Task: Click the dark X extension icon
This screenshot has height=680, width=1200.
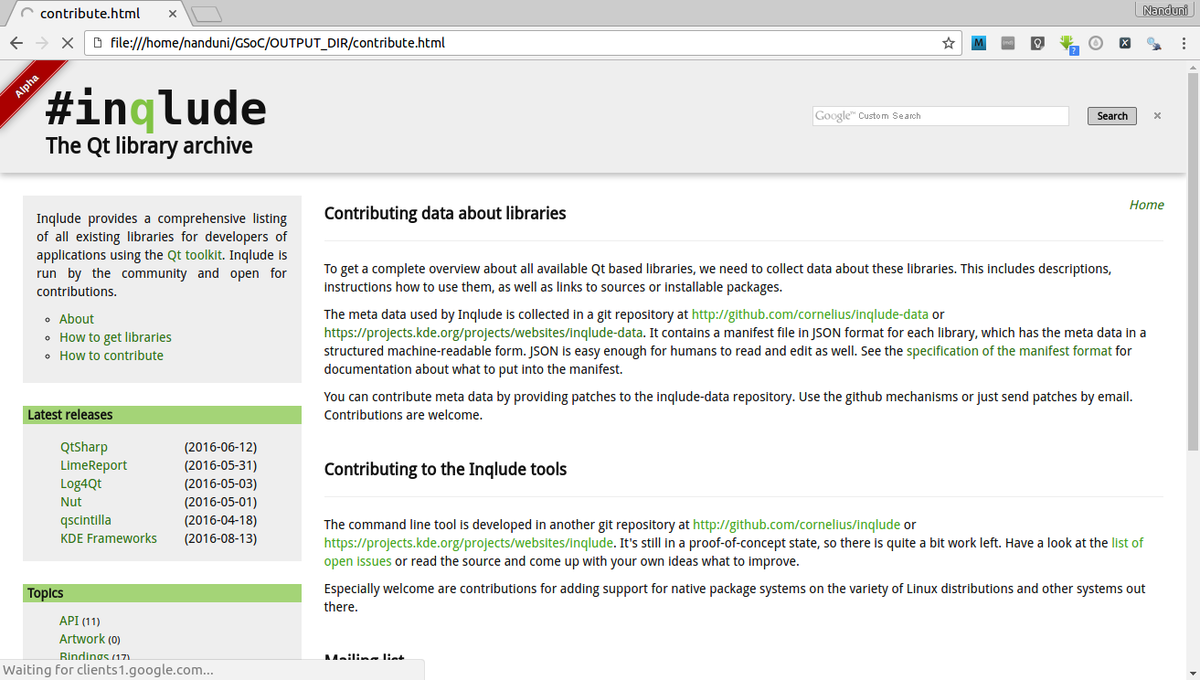Action: (x=1125, y=44)
